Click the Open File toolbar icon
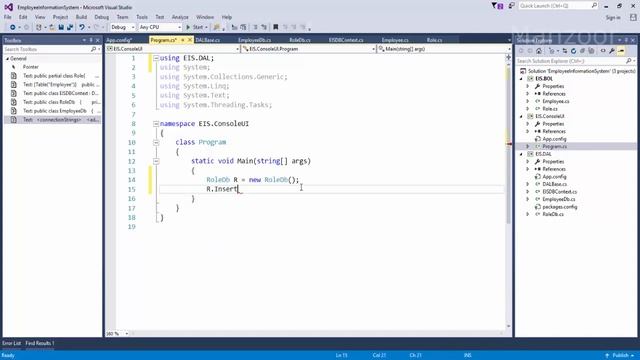Viewport: 640px width, 360px height. coord(52,27)
